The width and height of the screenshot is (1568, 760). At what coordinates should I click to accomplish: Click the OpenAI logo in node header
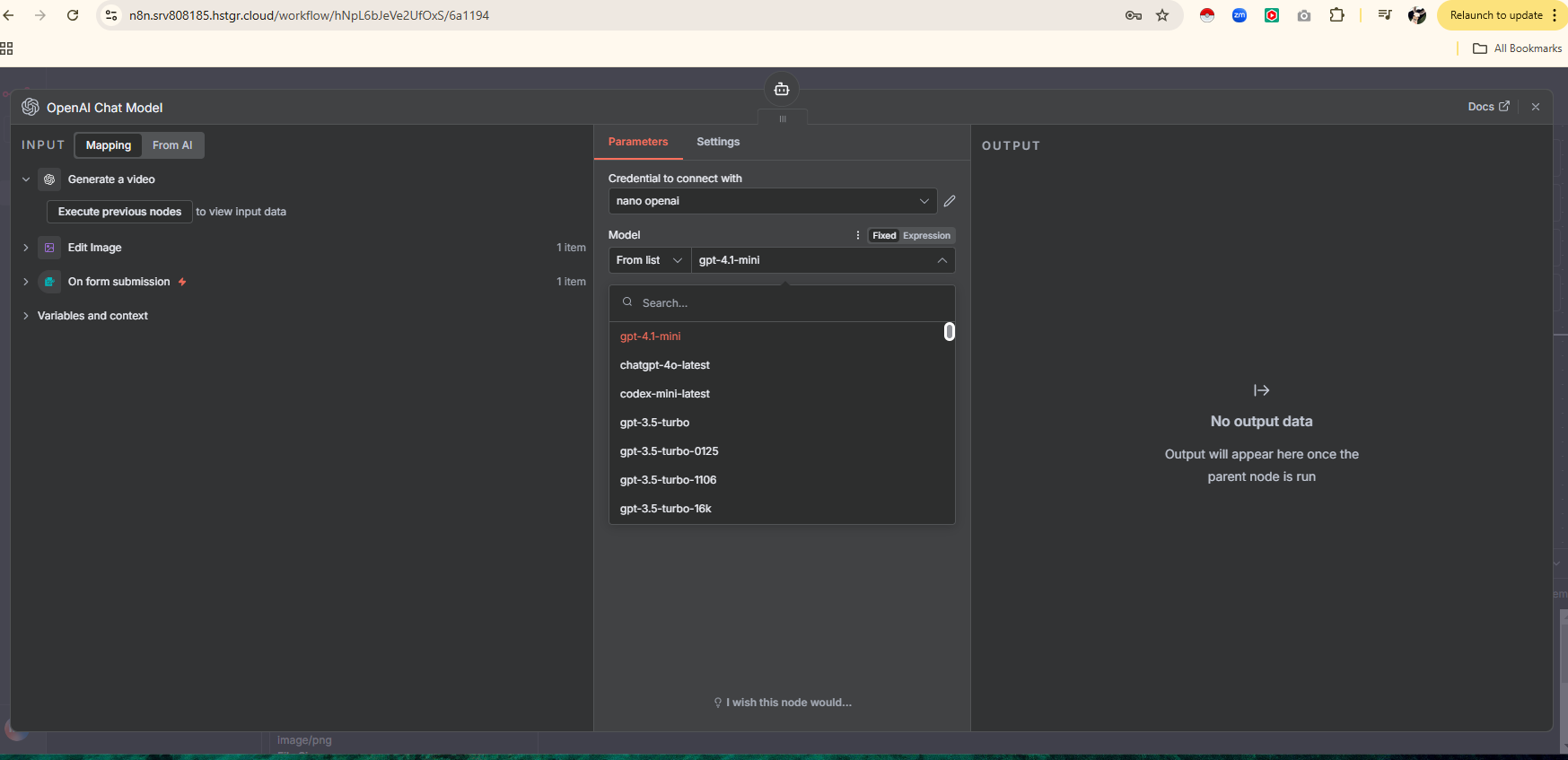(31, 107)
